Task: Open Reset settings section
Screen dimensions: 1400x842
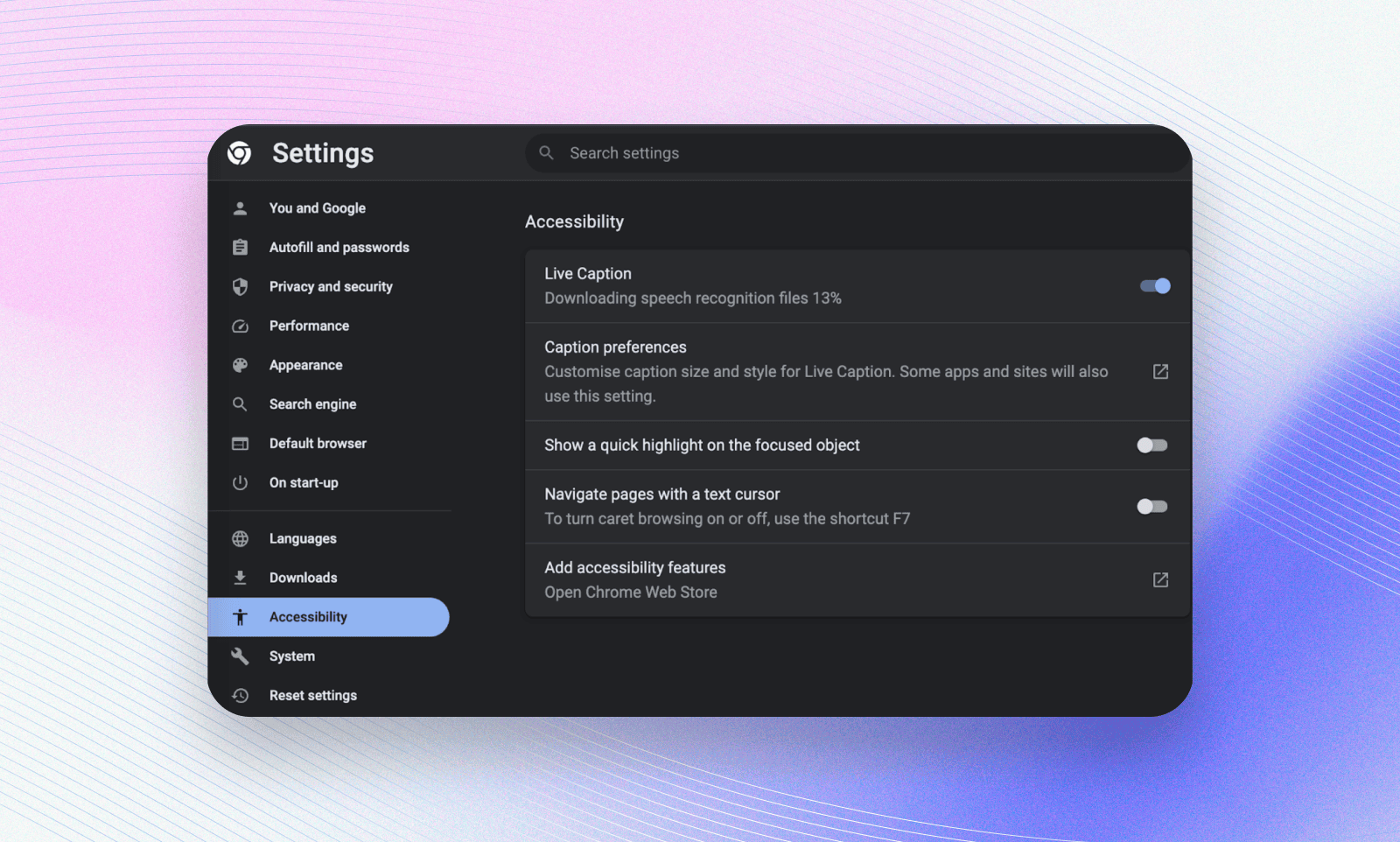Action: 329,696
